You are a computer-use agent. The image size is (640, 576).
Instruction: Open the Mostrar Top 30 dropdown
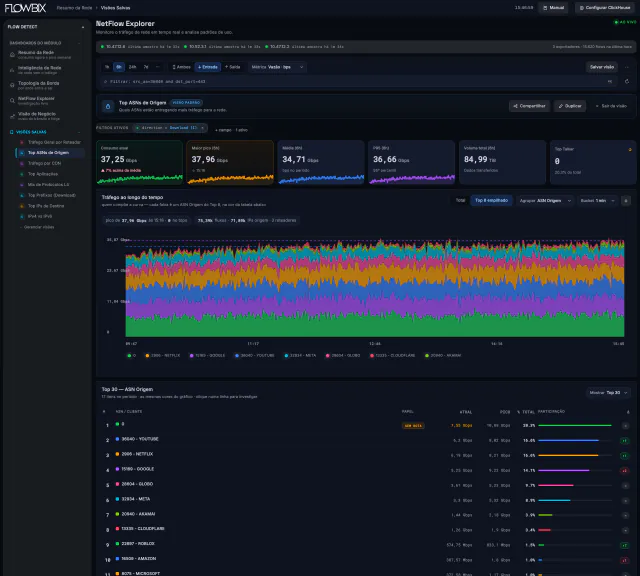(609, 393)
